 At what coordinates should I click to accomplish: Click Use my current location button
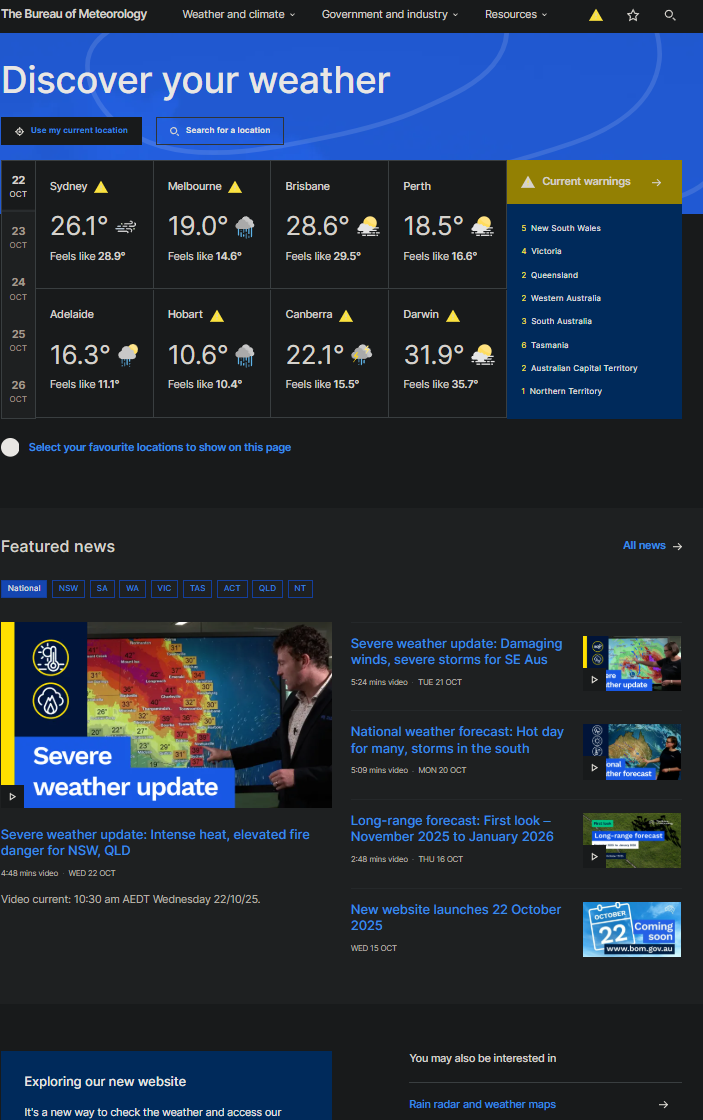[71, 131]
